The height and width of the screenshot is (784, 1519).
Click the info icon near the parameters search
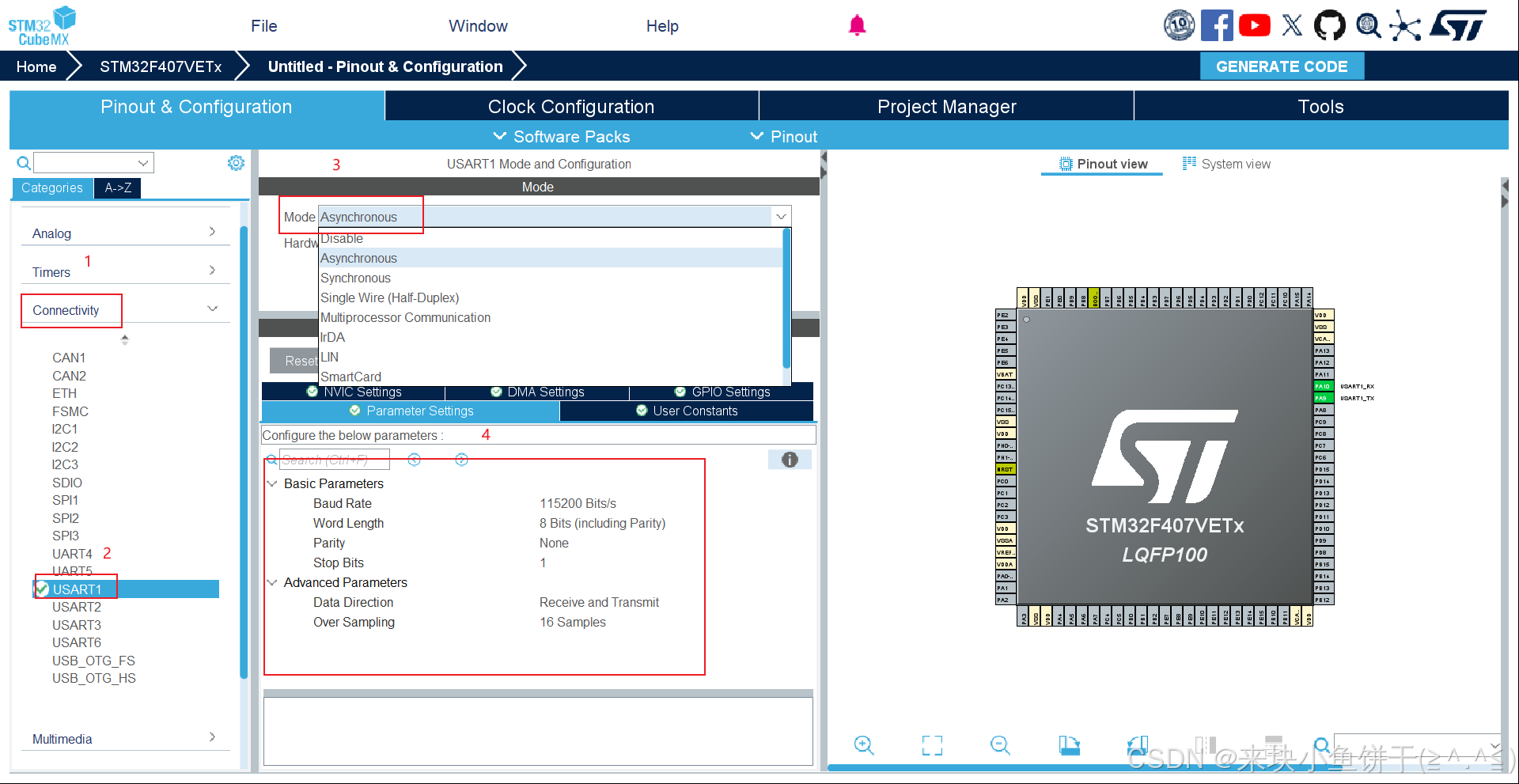(789, 459)
